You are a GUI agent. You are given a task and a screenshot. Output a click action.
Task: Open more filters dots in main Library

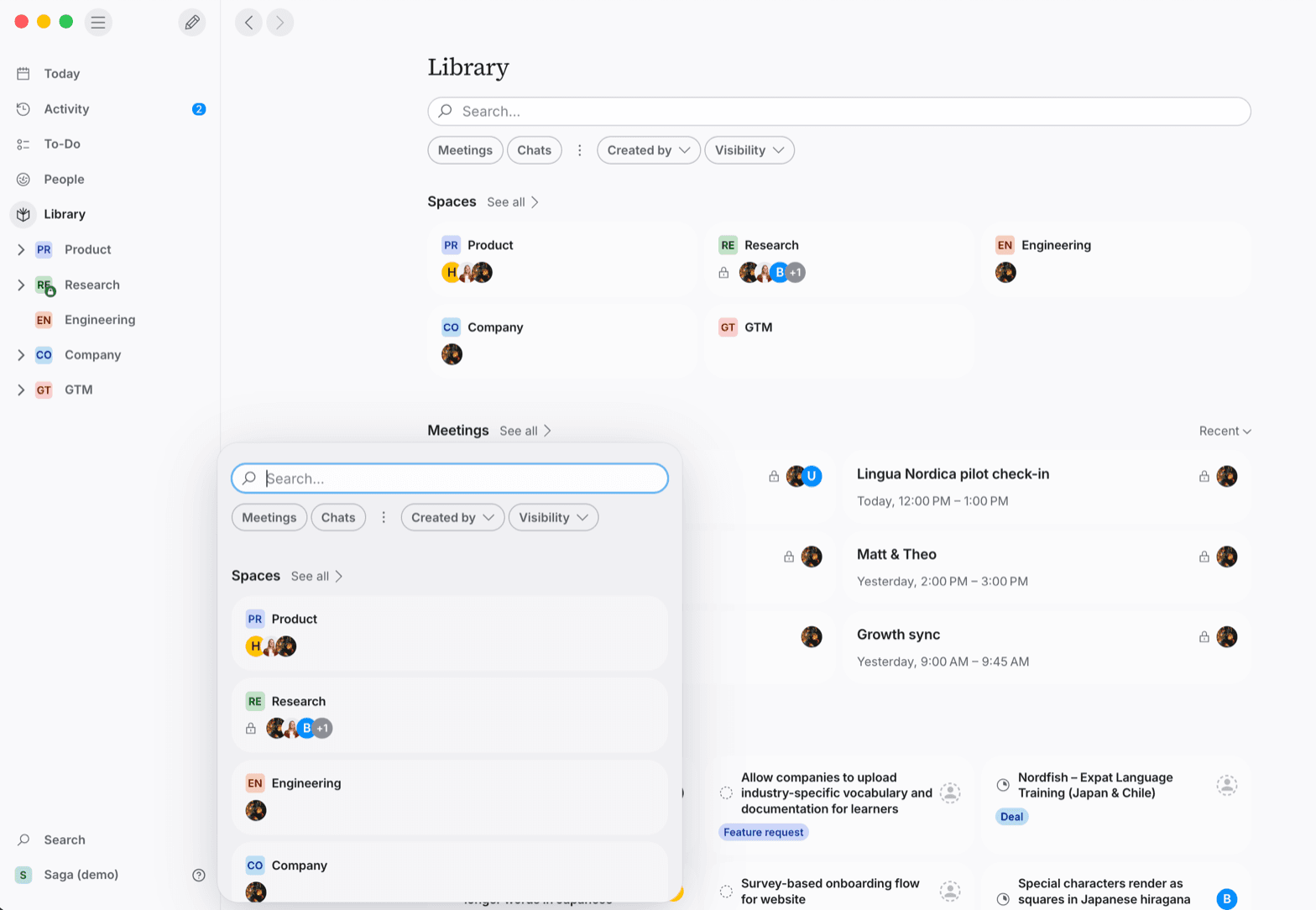[x=579, y=150]
